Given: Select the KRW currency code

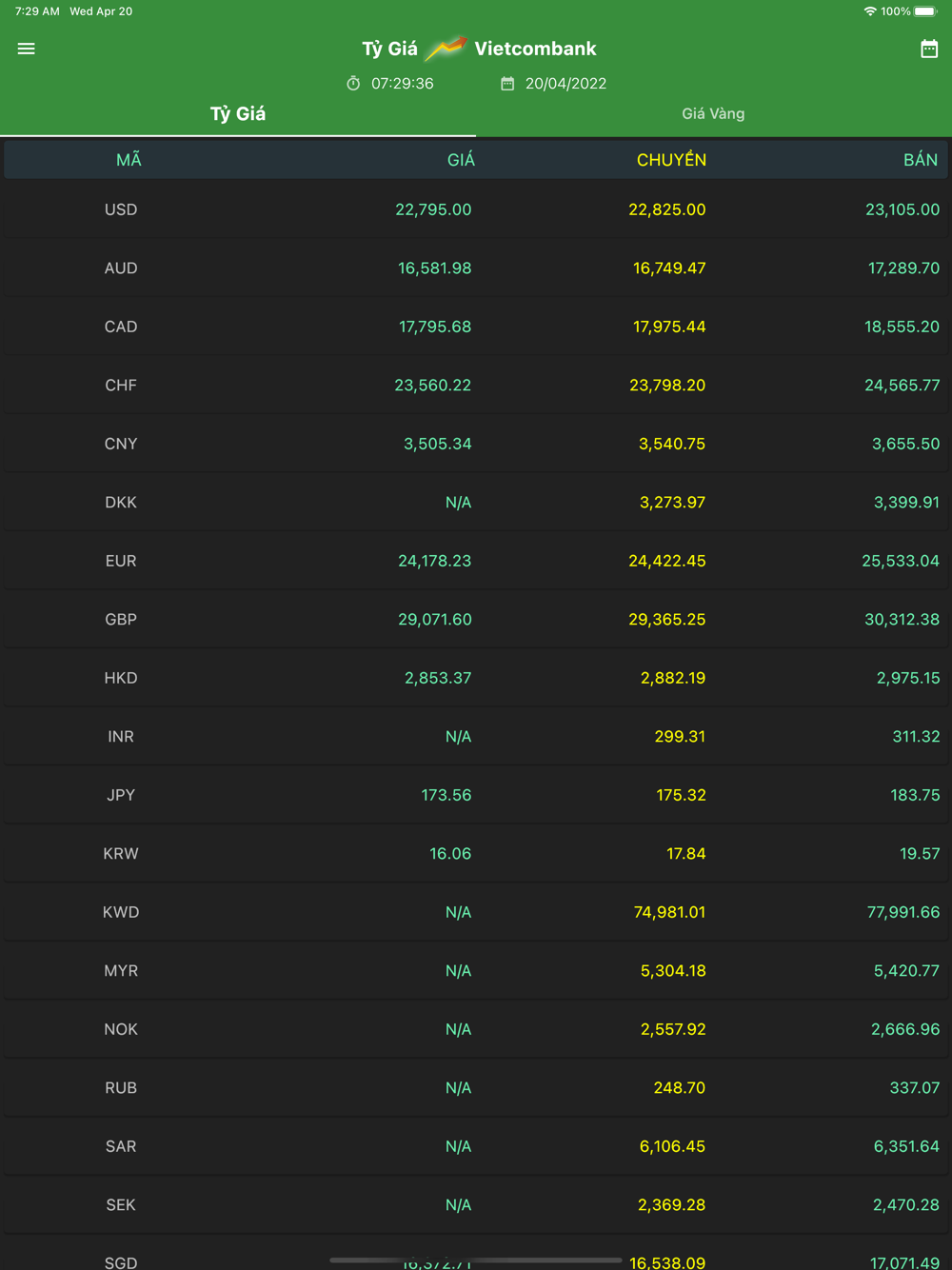Looking at the screenshot, I should 121,854.
